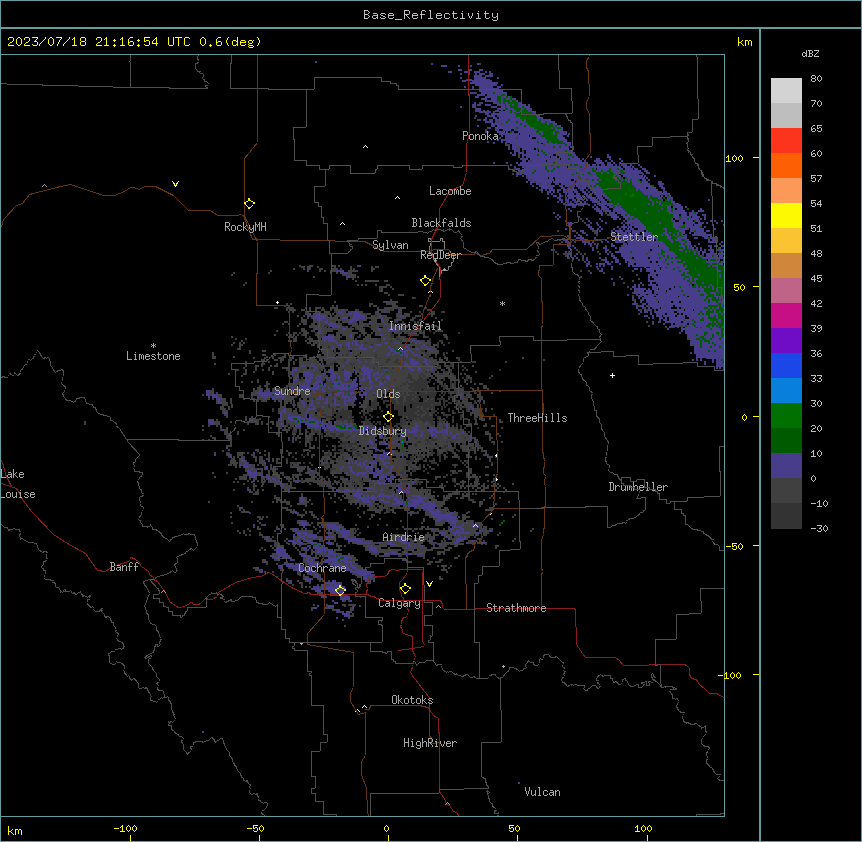The width and height of the screenshot is (862, 842).
Task: Click the Base_Reflectivity title
Action: click(431, 15)
